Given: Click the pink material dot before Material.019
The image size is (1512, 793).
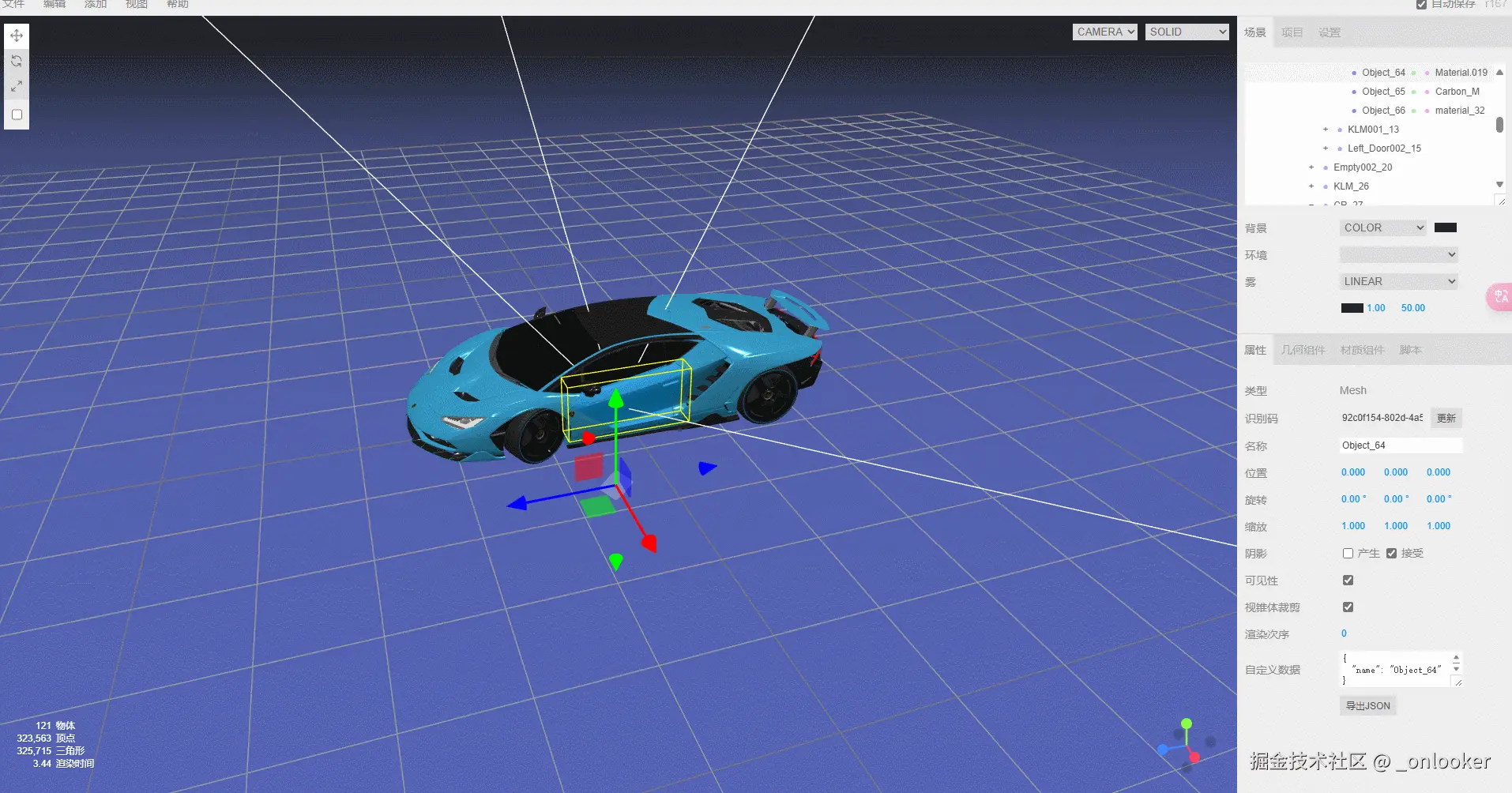Looking at the screenshot, I should (1427, 73).
